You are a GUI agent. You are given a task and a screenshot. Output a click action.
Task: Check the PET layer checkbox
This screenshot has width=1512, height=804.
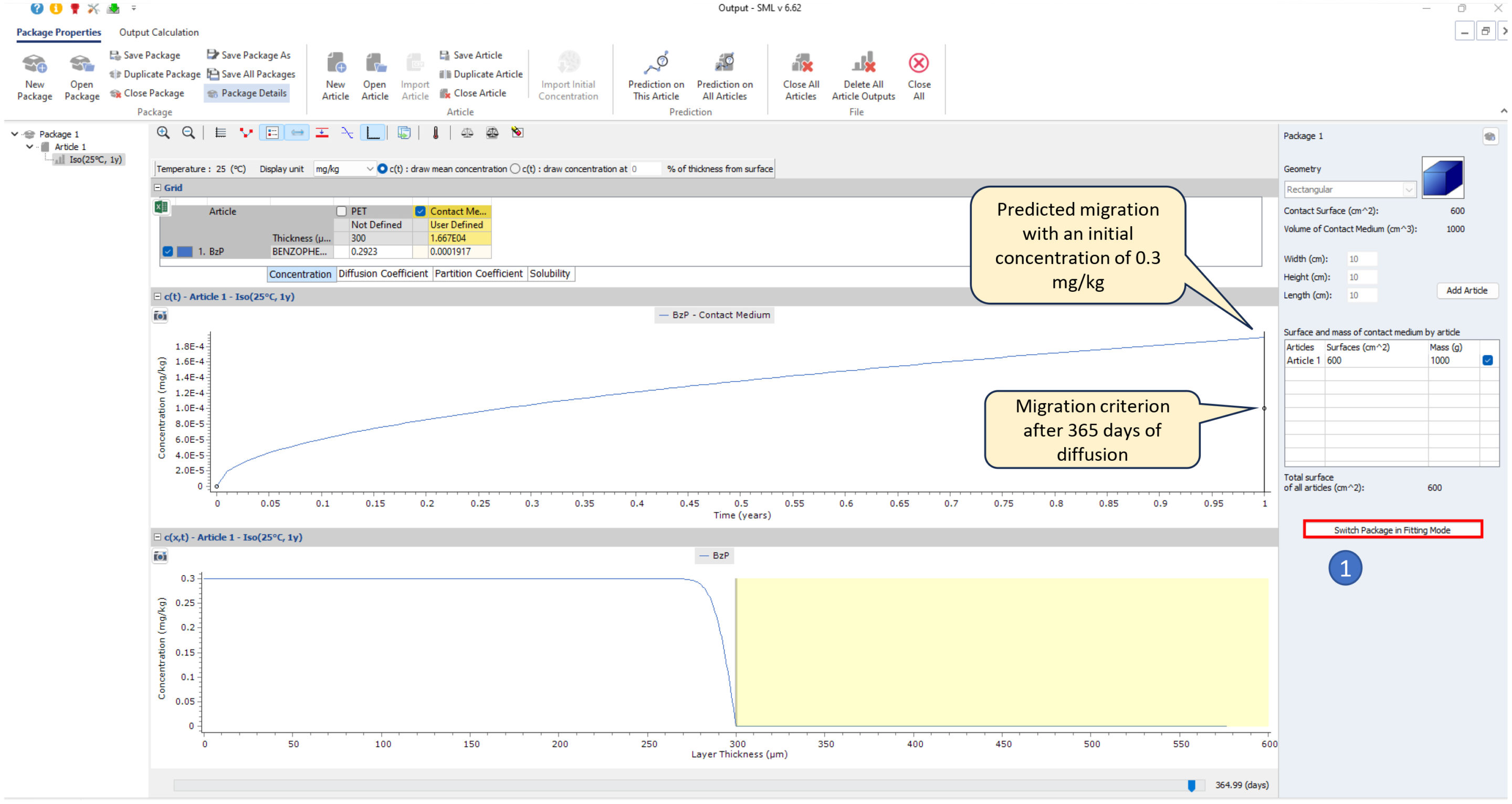click(341, 211)
